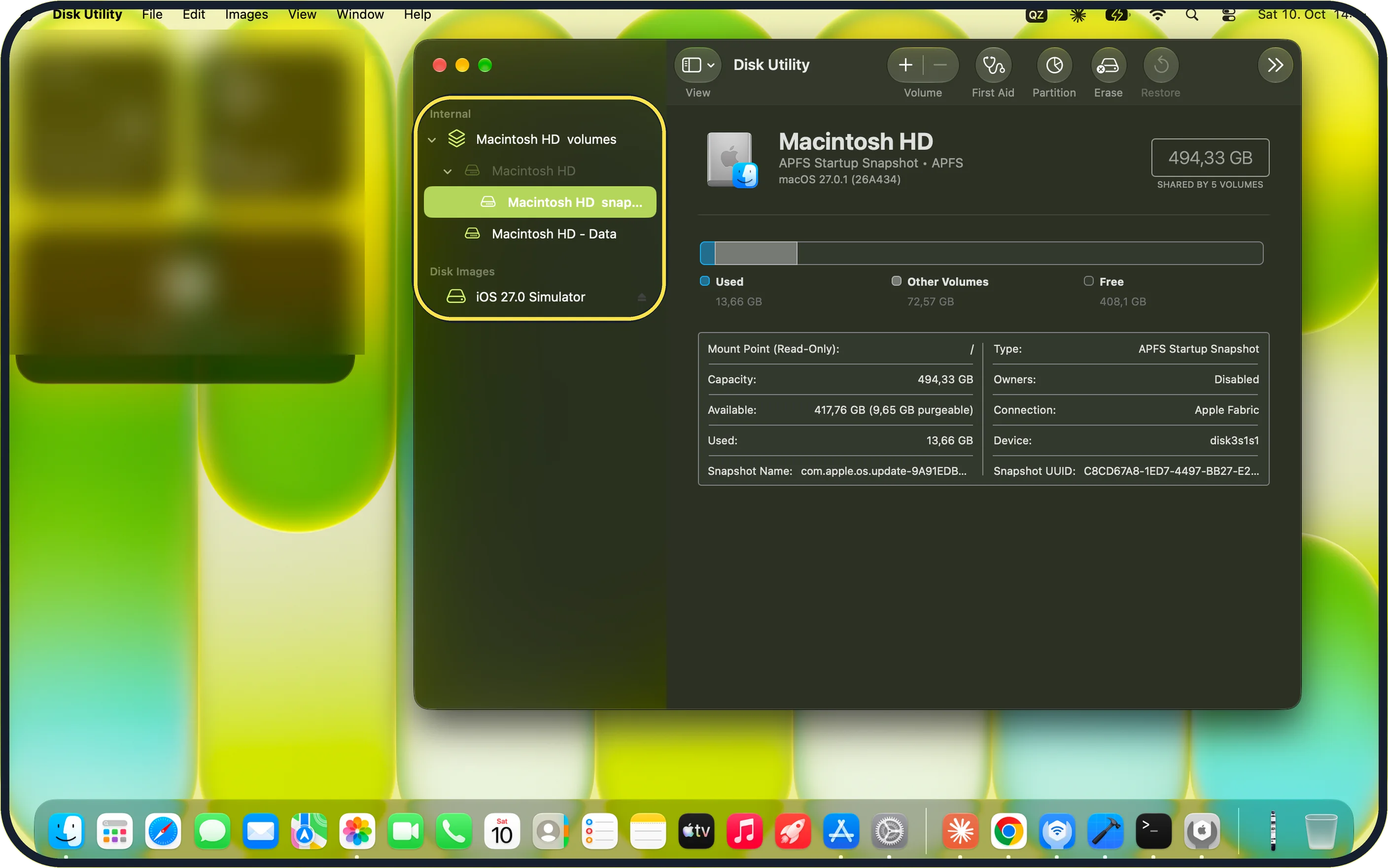Click the Restore toolbar icon

(1161, 65)
